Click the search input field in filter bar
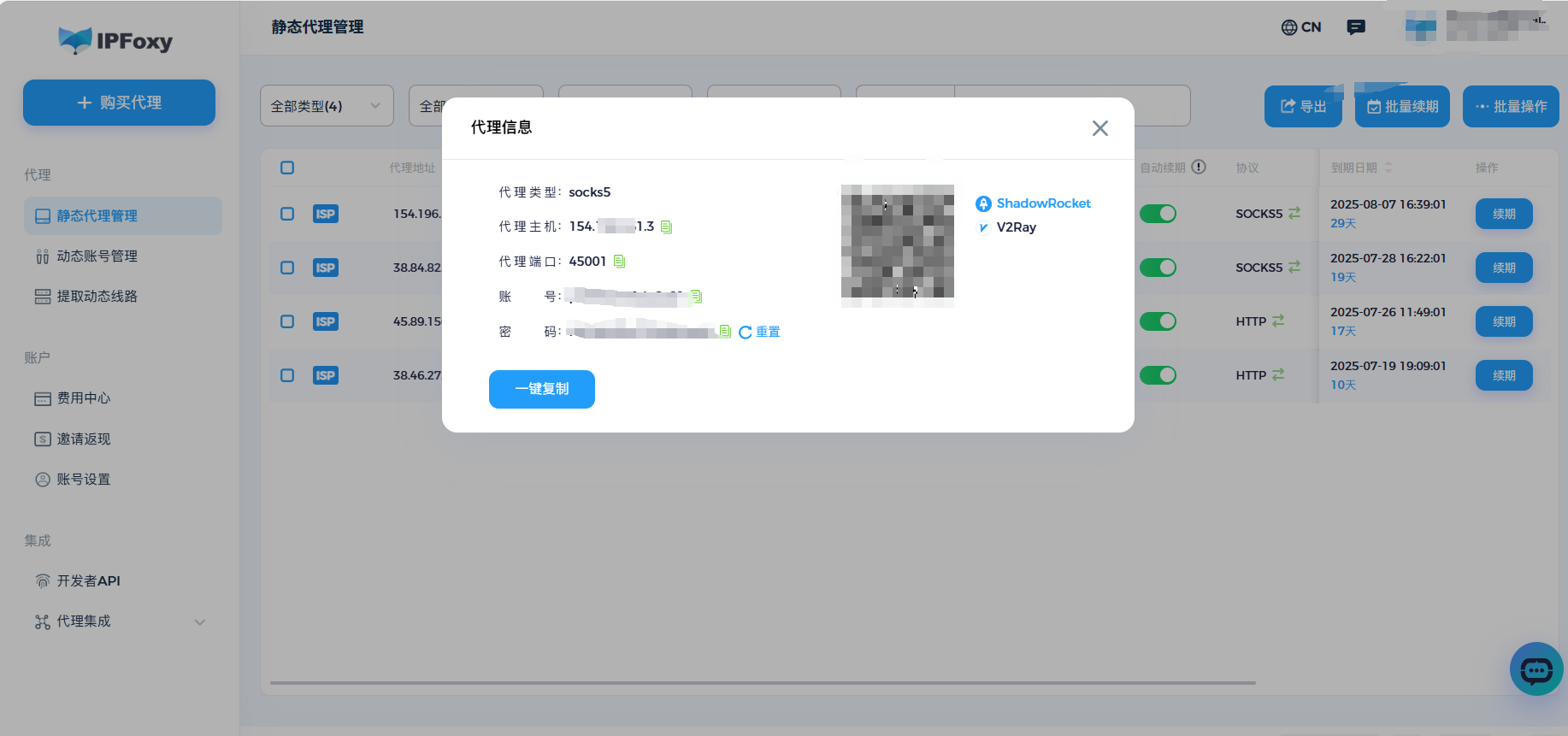Screen dimensions: 1568x736 [x=1072, y=106]
